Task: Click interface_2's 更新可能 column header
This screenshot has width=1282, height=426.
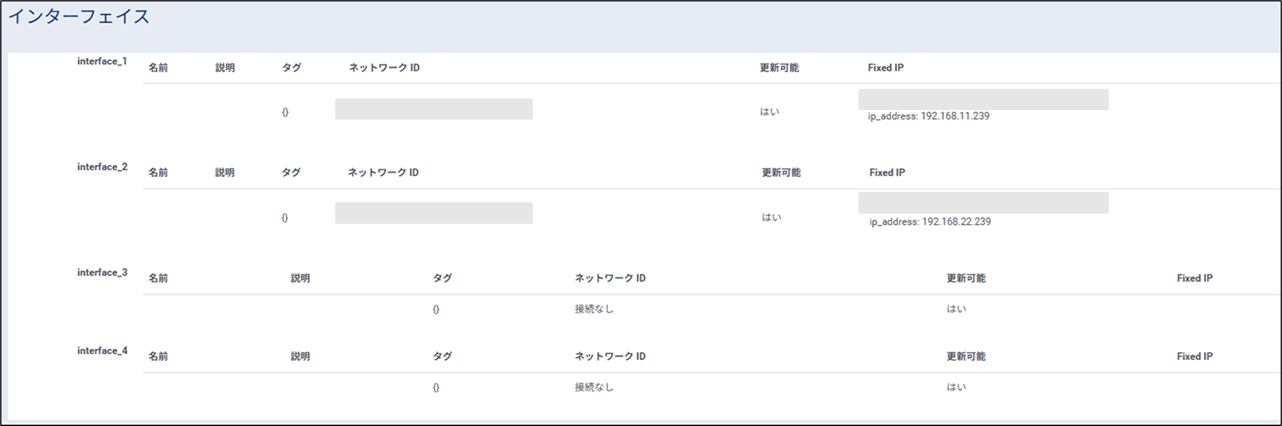Action: 781,173
